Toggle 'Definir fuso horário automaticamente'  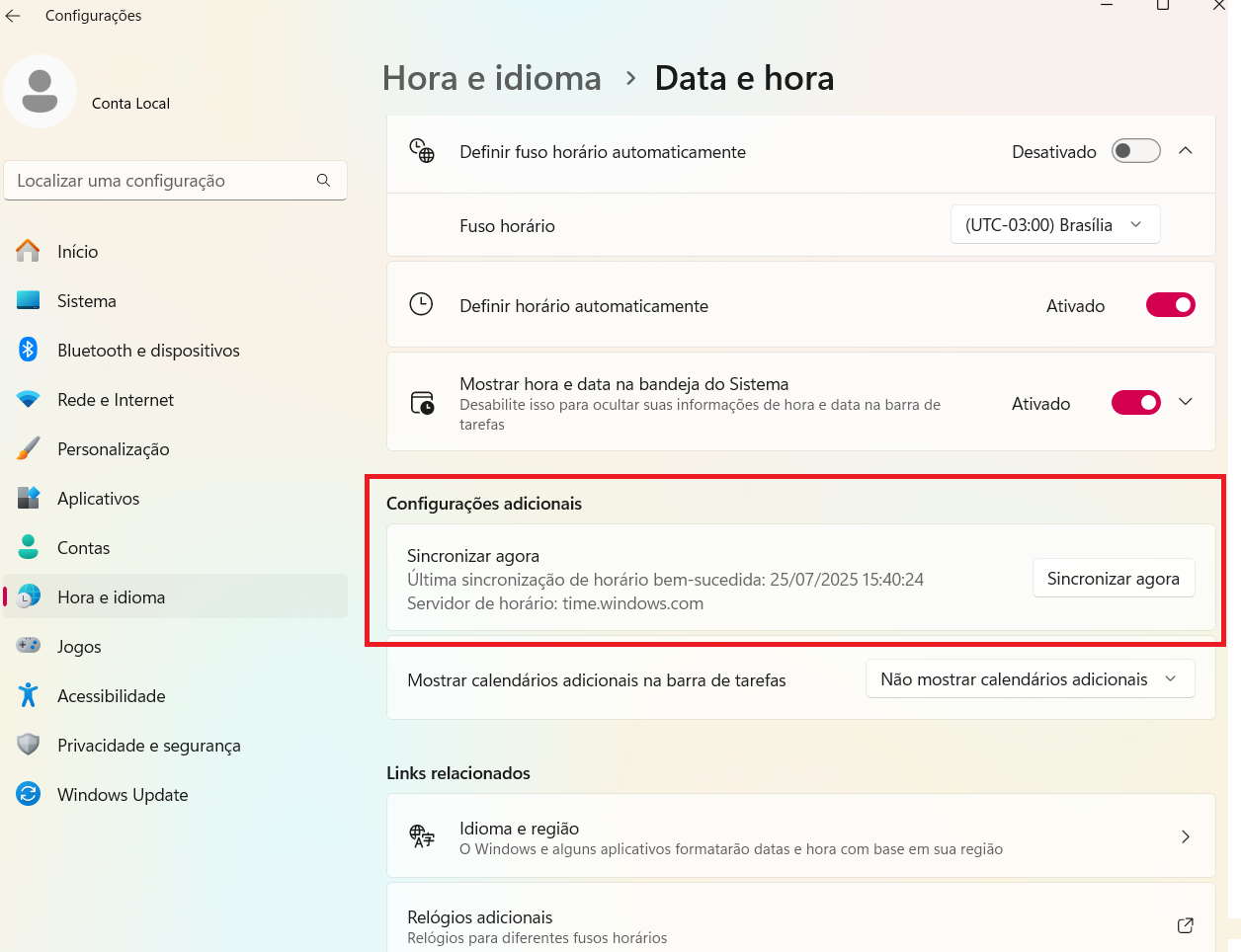click(x=1135, y=150)
